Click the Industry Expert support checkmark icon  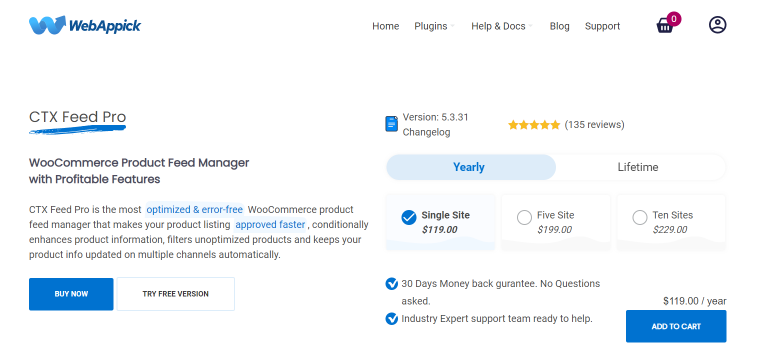(392, 319)
